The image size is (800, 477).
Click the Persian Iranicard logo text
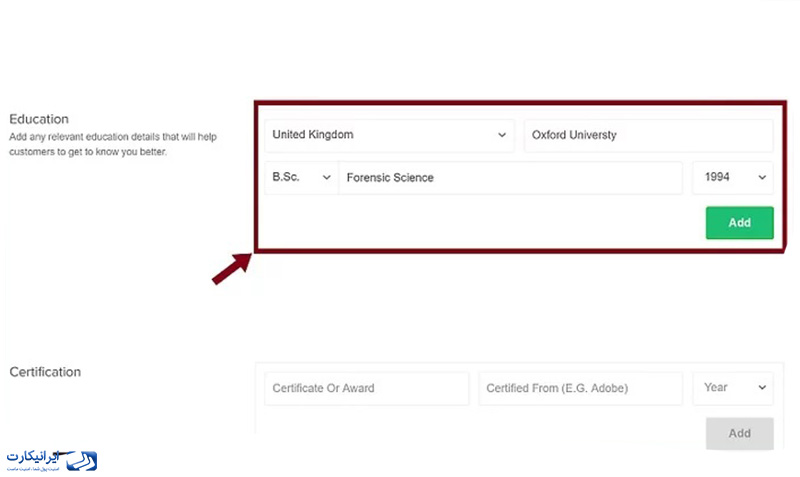click(34, 457)
